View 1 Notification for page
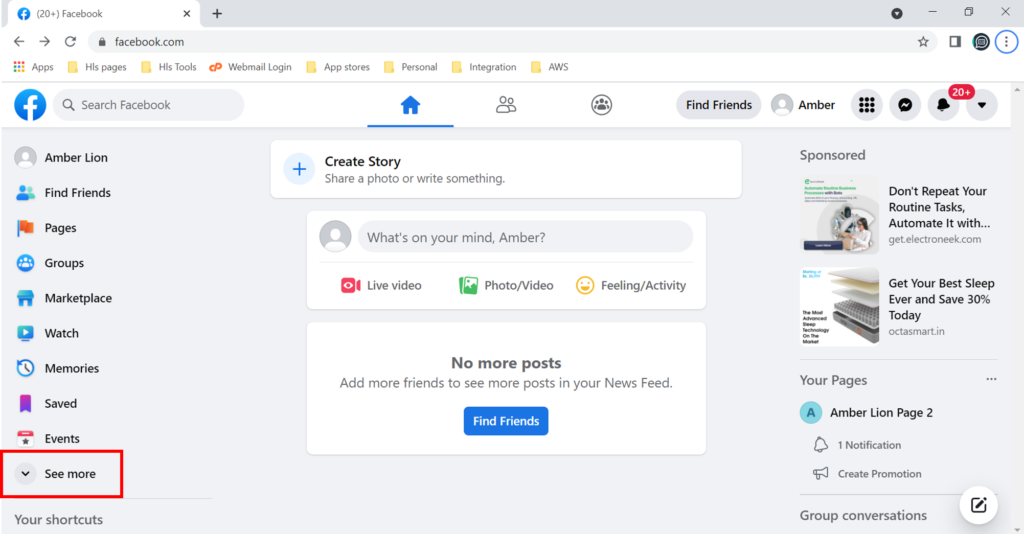Screen dimensions: 1024x534 click(869, 445)
